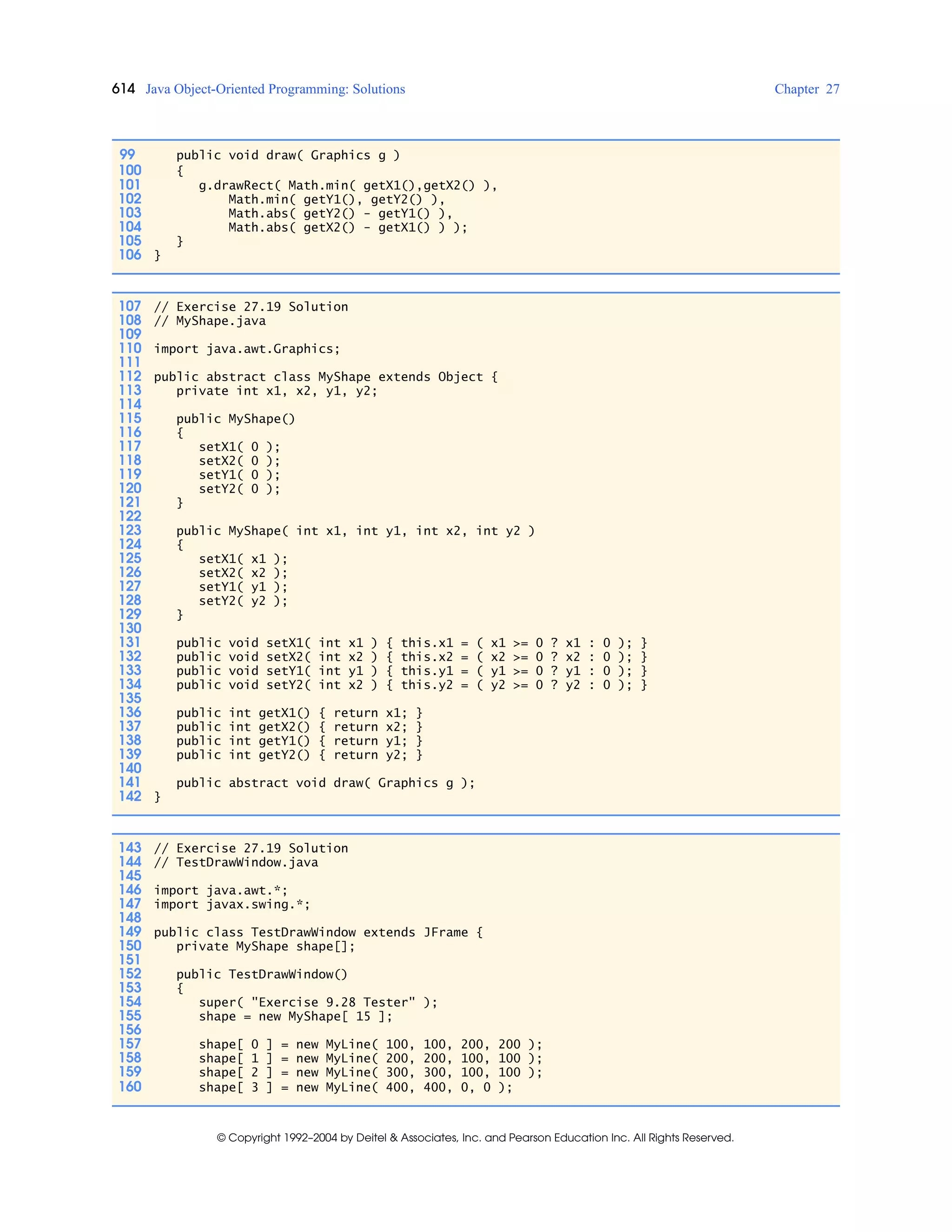Click 'public abstract class MyShape extends Object {'
The image size is (952, 1232).
(x=326, y=377)
